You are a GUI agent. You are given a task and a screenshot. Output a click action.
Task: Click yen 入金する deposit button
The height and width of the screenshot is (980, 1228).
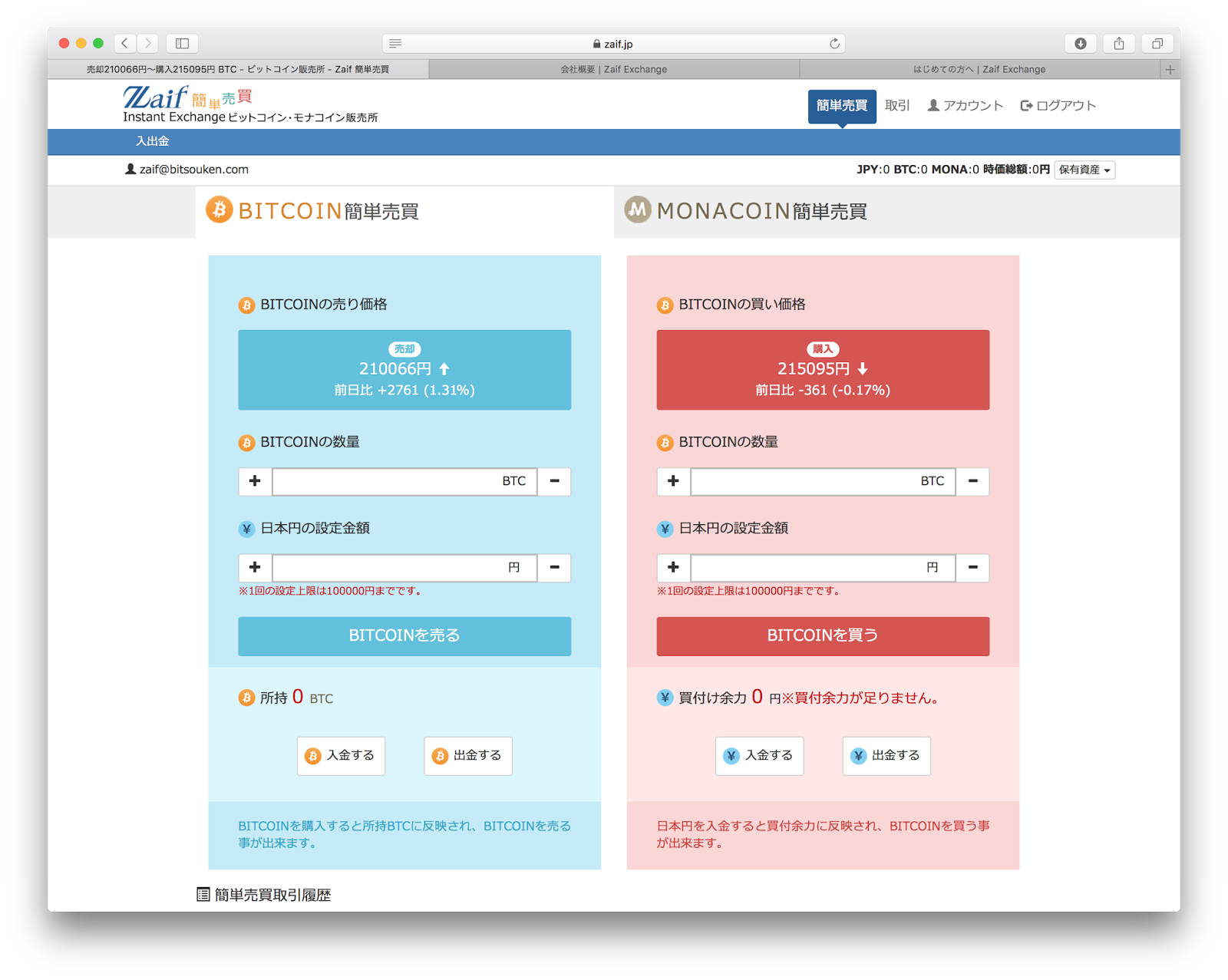click(759, 756)
